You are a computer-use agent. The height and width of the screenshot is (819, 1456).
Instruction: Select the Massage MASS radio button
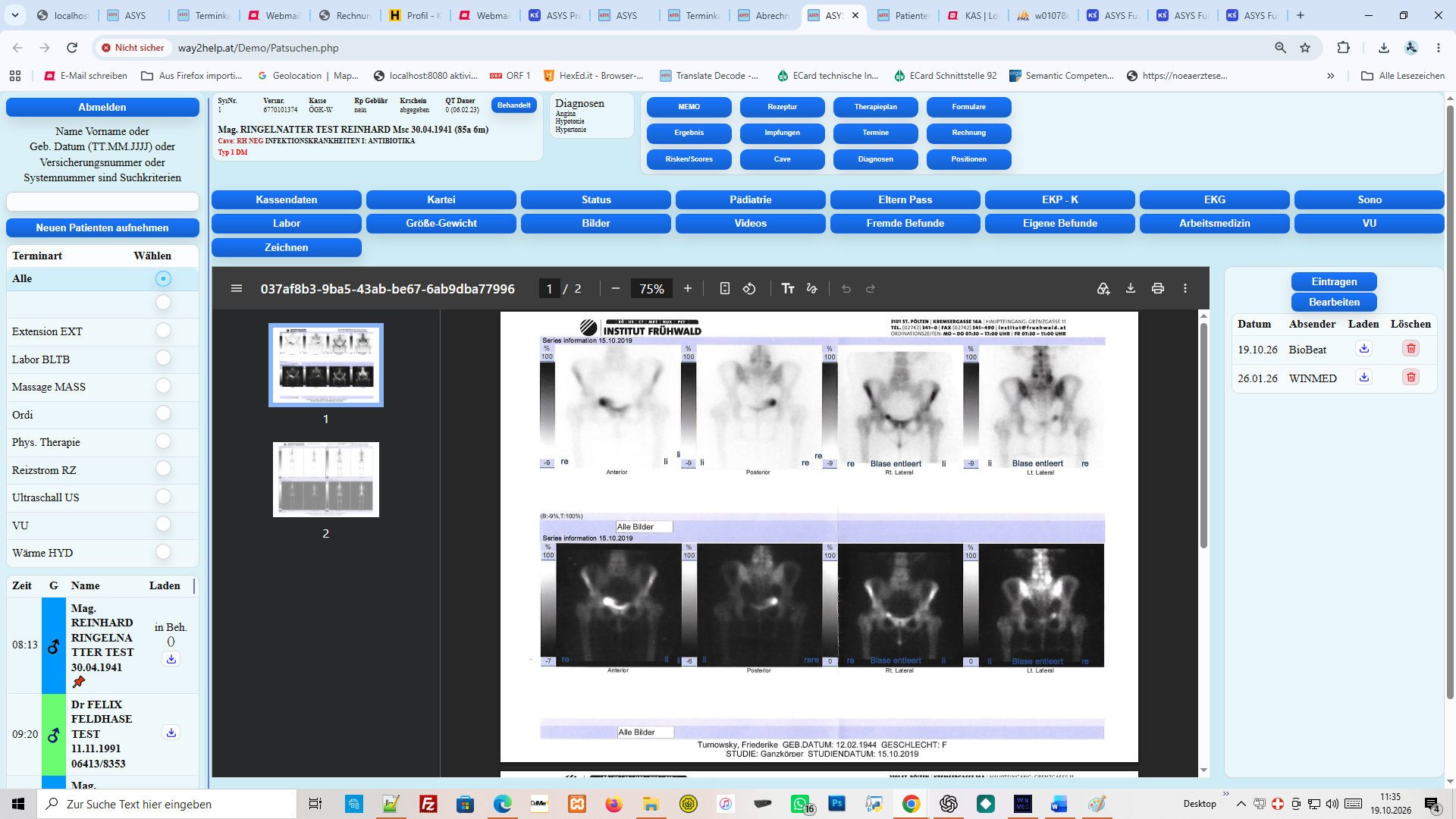[163, 386]
